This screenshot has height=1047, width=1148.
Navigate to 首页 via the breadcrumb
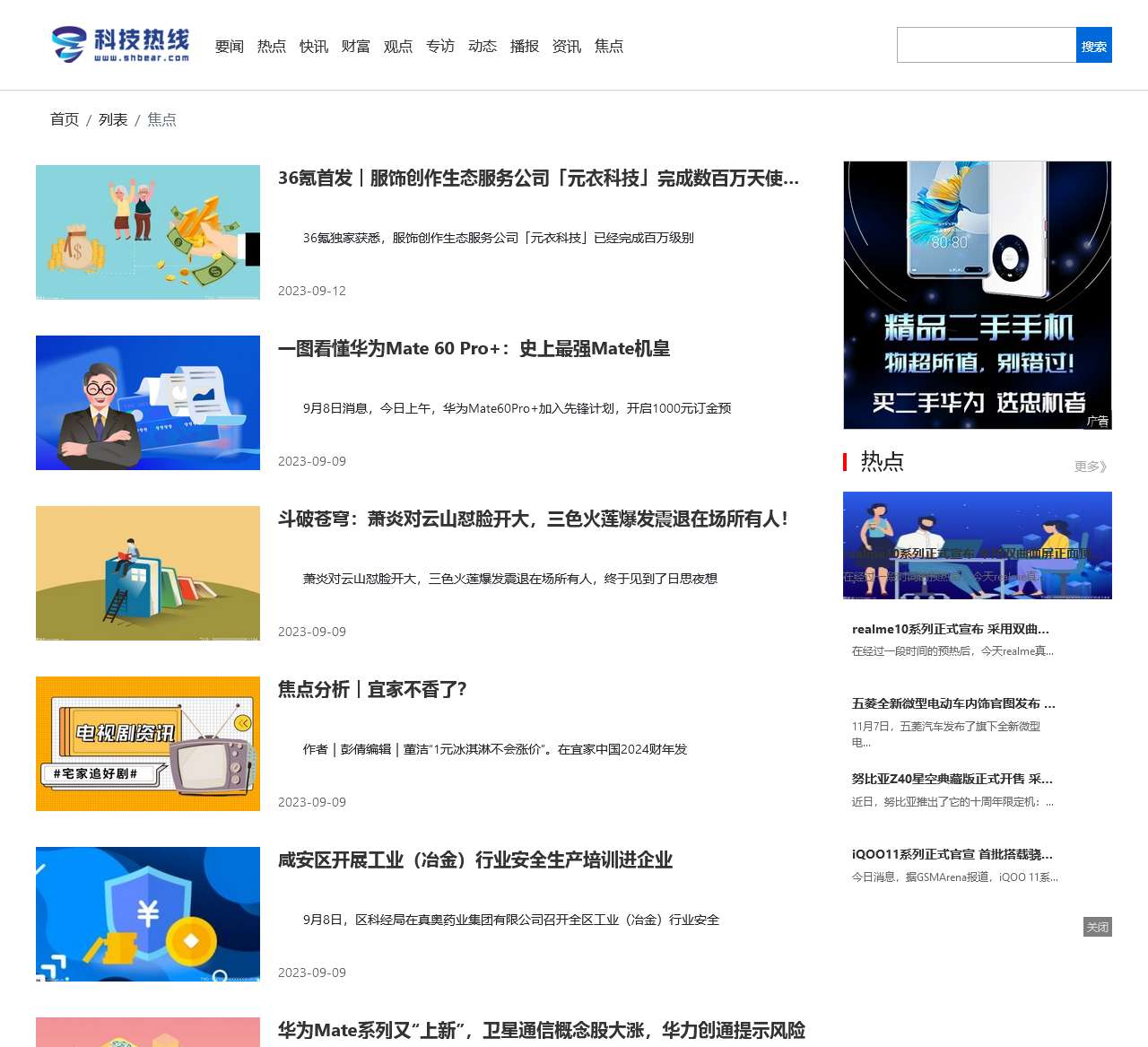pyautogui.click(x=64, y=118)
